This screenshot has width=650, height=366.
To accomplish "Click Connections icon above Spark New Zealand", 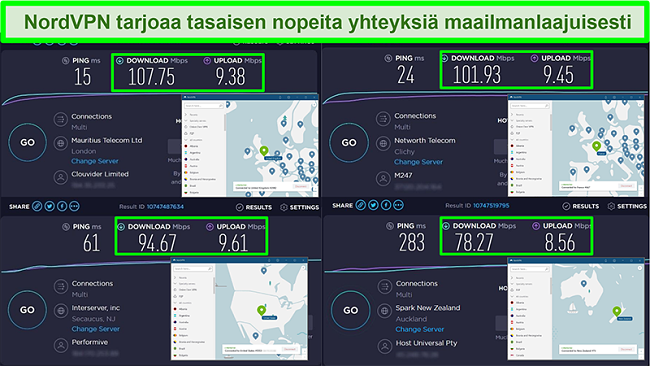I will coord(385,286).
